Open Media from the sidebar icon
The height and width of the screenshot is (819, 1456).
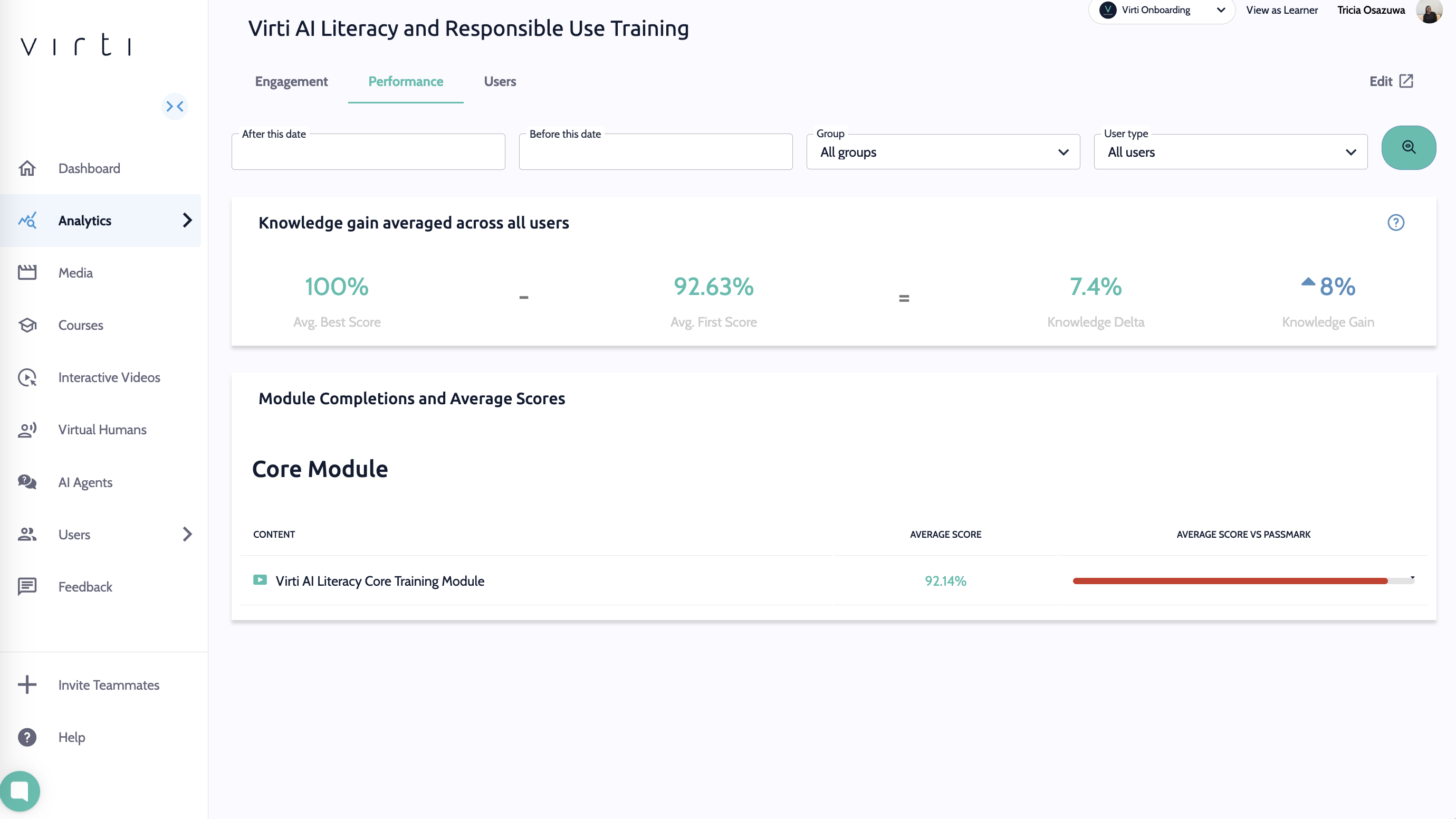[27, 272]
